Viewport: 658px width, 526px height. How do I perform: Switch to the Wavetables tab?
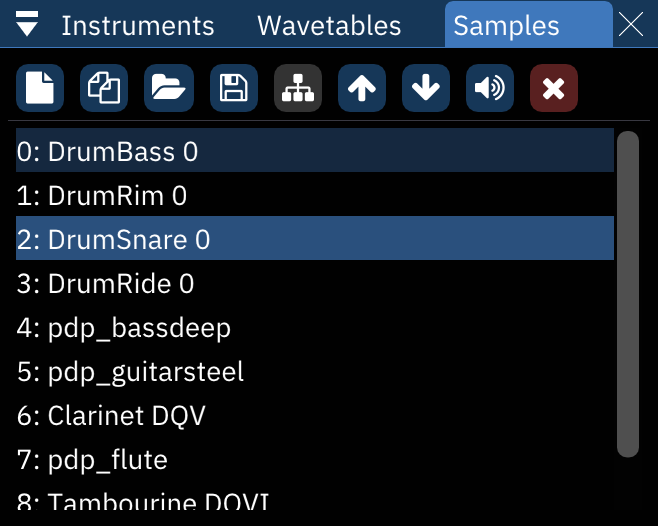click(x=329, y=26)
